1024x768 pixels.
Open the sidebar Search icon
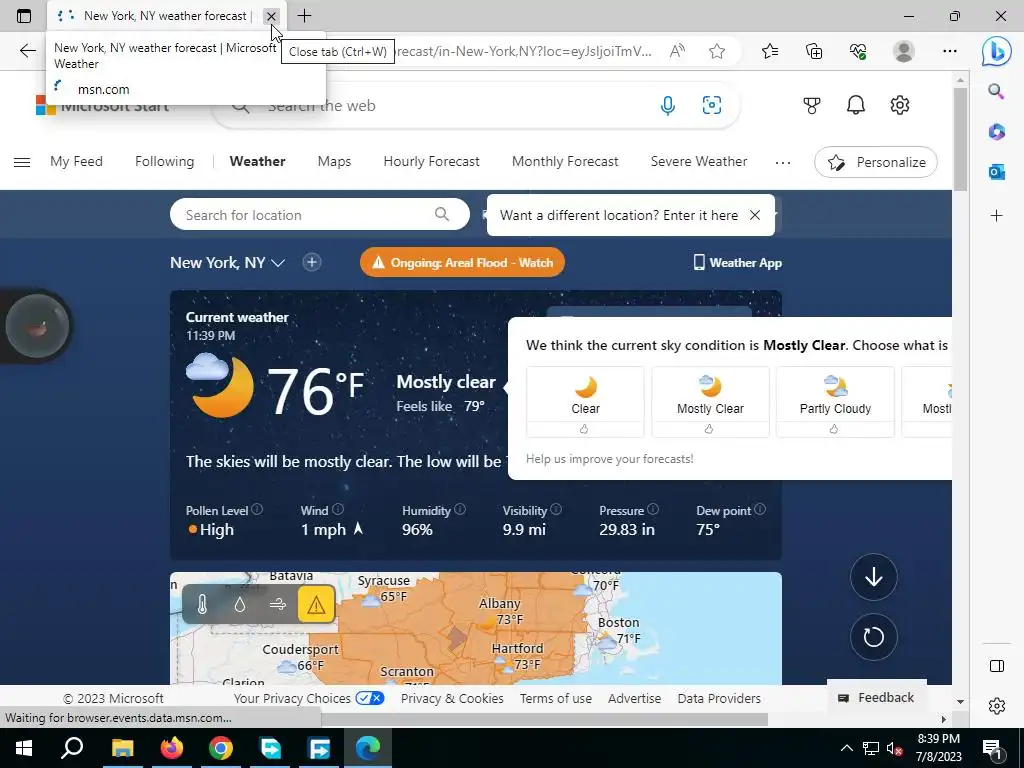pyautogui.click(x=997, y=91)
